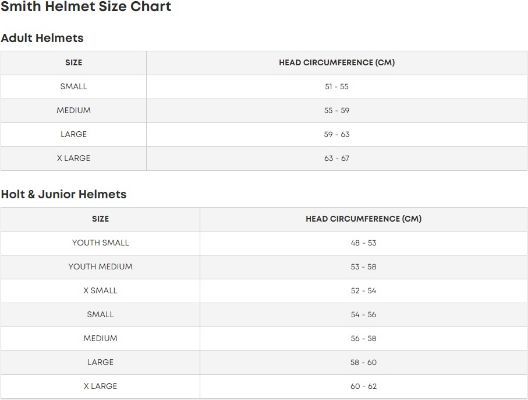The width and height of the screenshot is (528, 400).
Task: Click the 59 - 63 circumference value
Action: point(337,134)
